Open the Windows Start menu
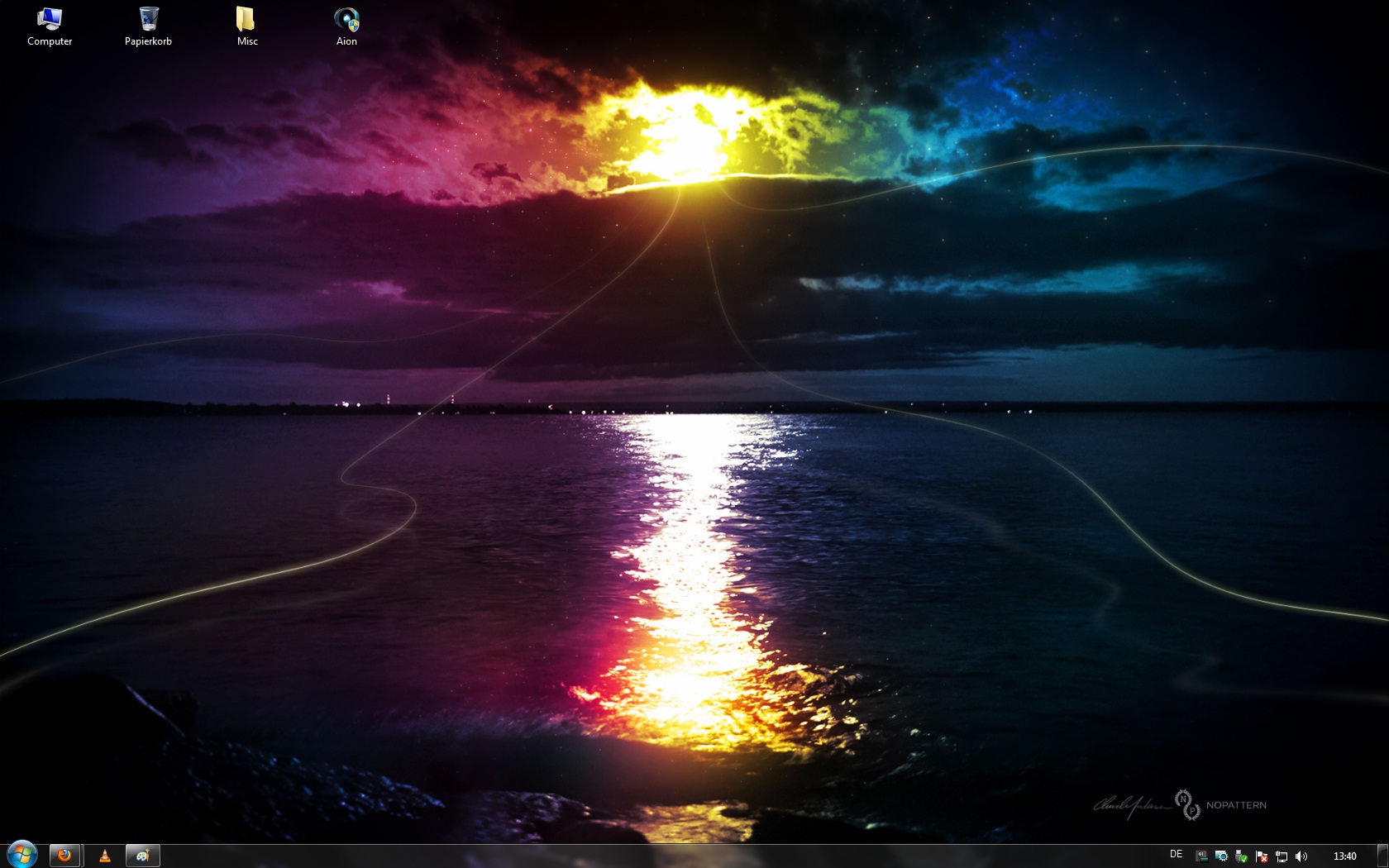This screenshot has width=1389, height=868. pyautogui.click(x=21, y=855)
